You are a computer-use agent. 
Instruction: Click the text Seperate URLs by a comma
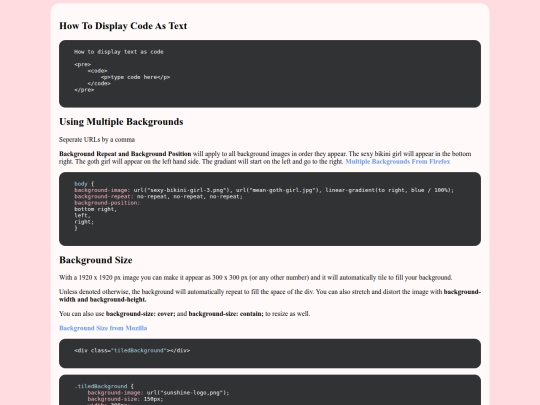(x=97, y=139)
